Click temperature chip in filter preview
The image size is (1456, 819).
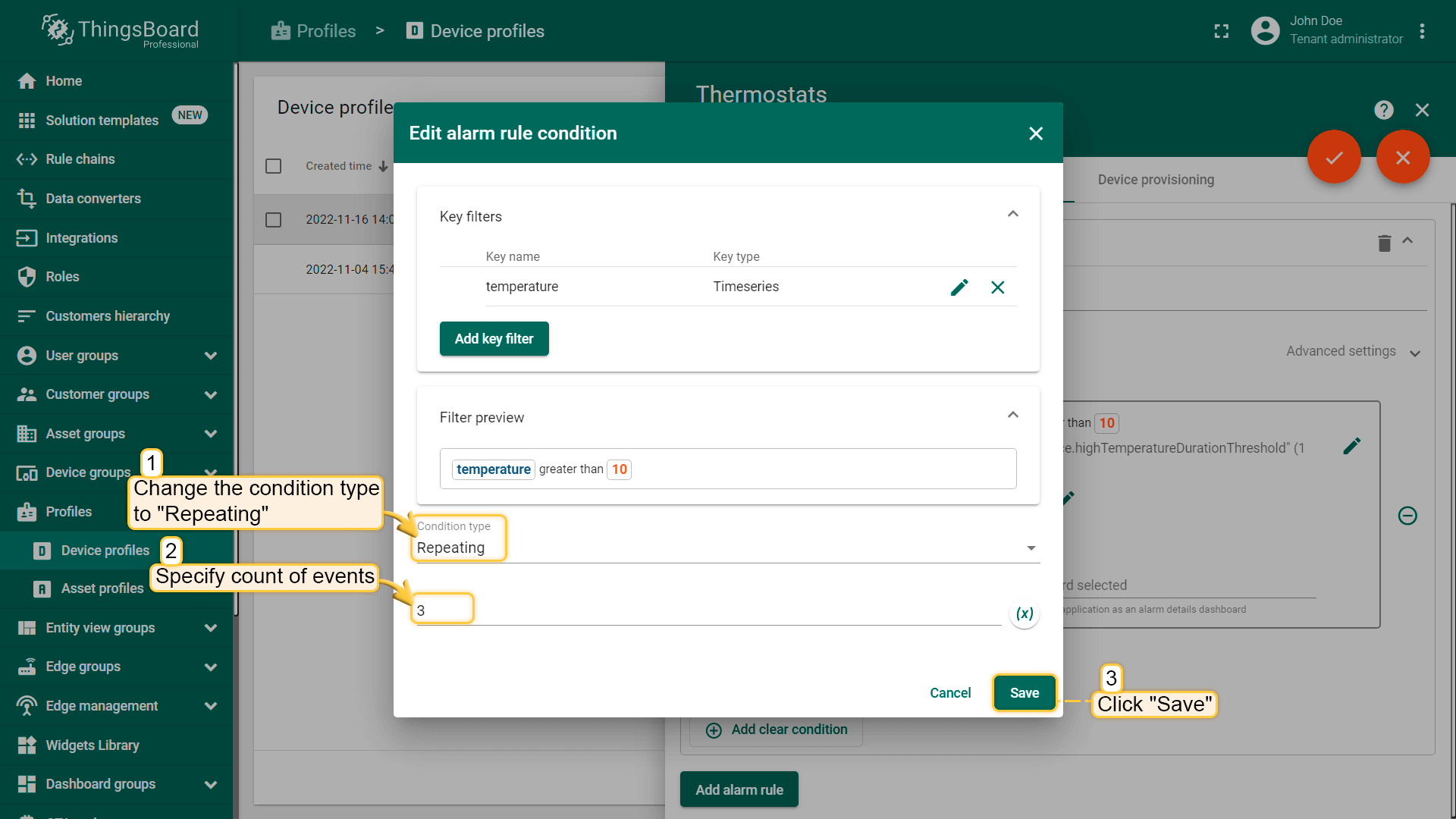pos(494,469)
